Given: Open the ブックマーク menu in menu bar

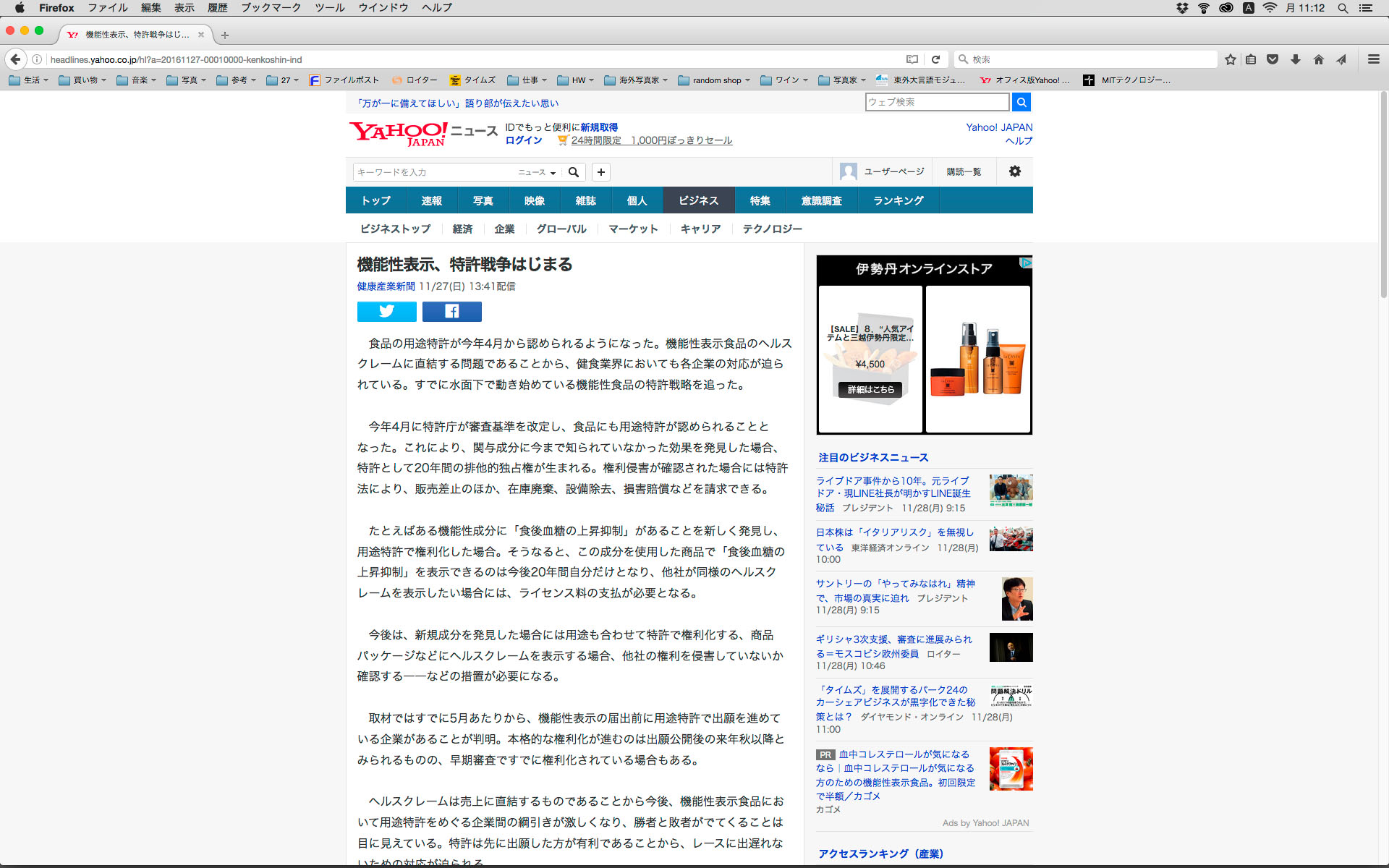Looking at the screenshot, I should 271,8.
